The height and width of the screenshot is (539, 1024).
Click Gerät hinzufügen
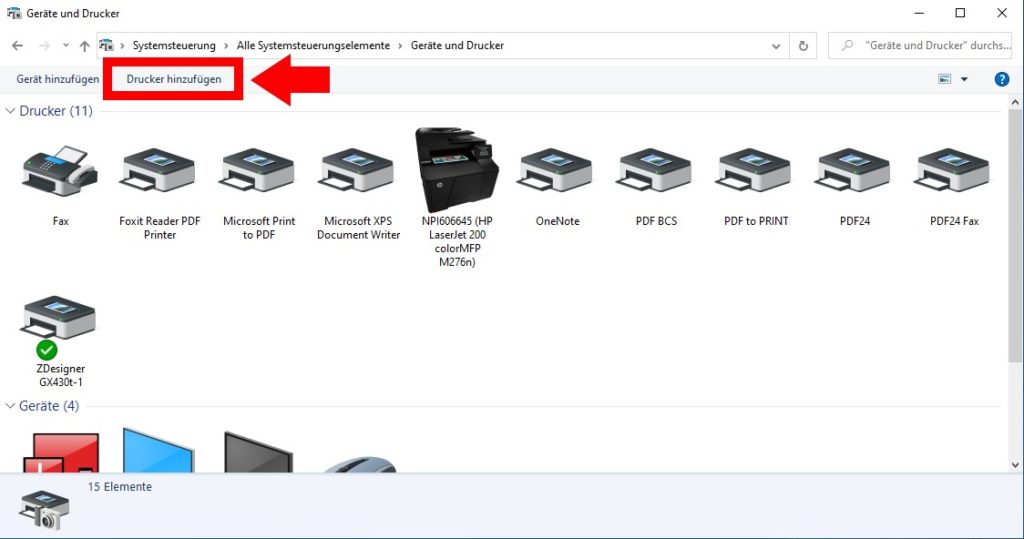[x=57, y=79]
